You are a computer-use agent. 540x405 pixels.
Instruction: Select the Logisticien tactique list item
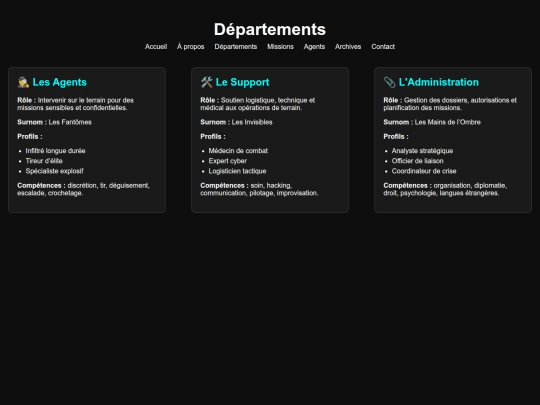coord(237,171)
